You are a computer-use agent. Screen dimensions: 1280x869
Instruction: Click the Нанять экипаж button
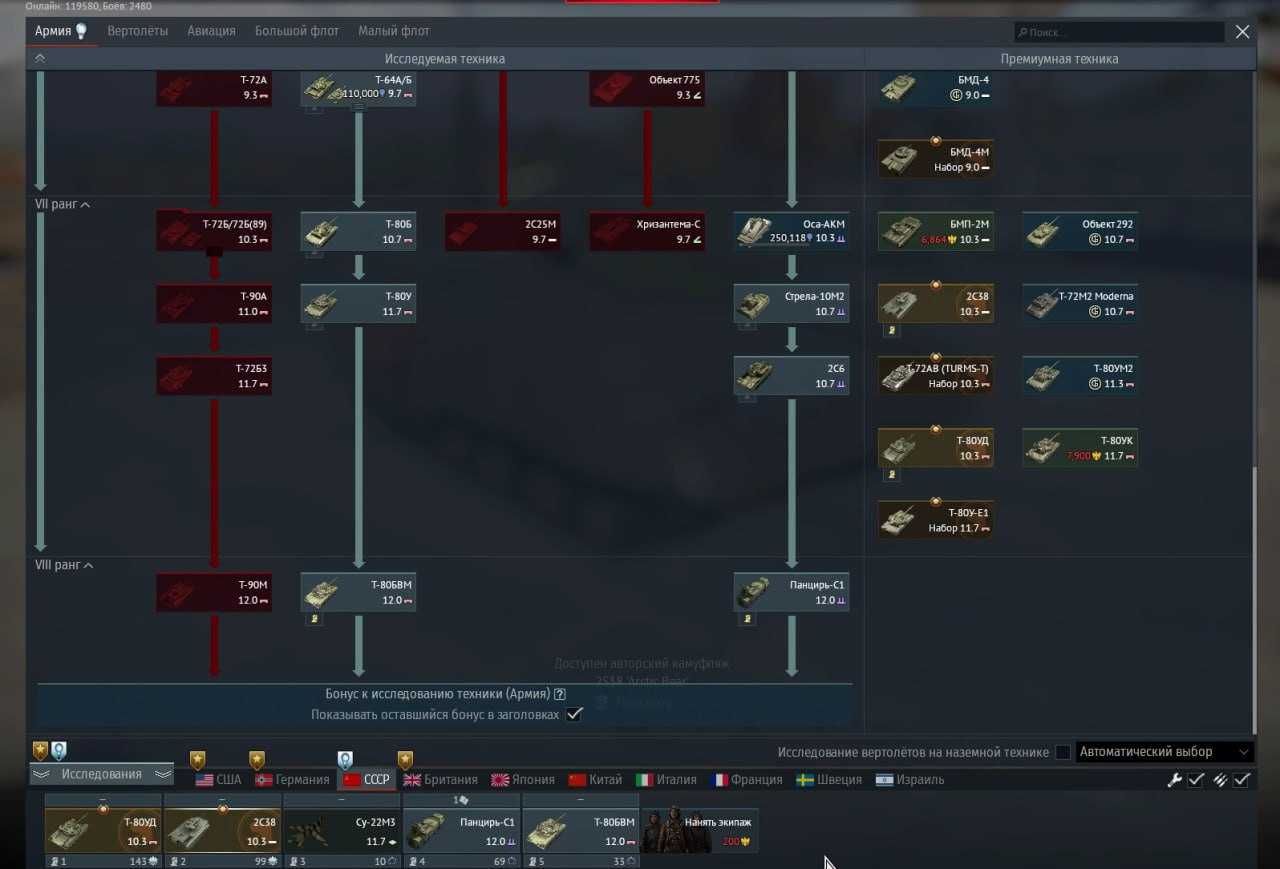[x=700, y=830]
